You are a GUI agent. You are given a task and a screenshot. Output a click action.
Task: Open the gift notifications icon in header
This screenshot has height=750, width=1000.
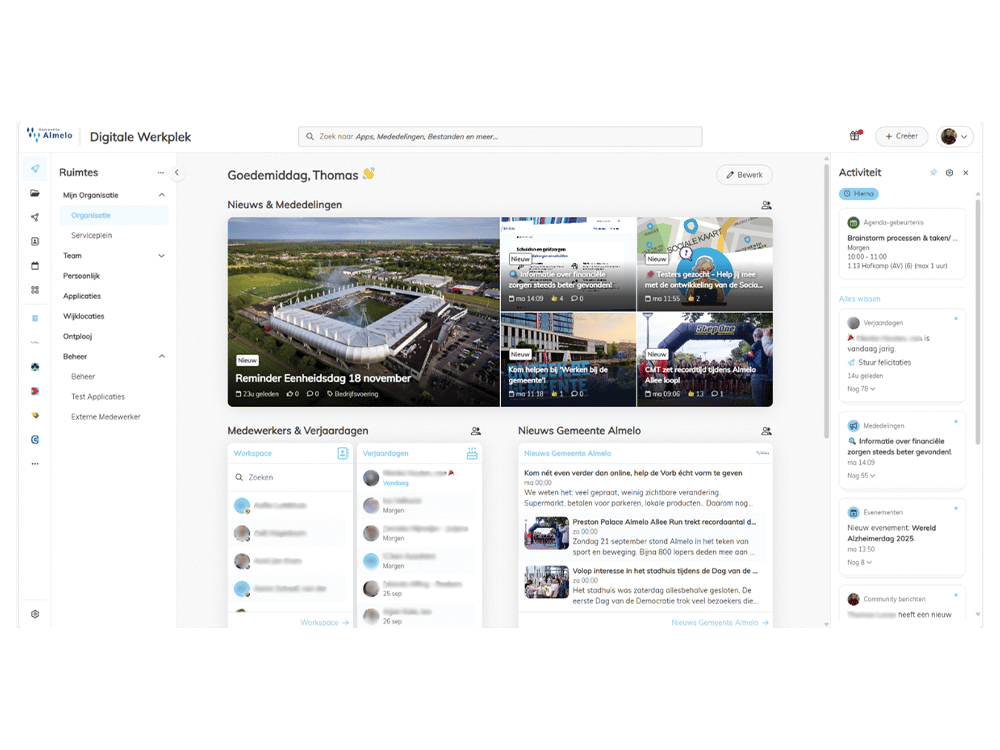pos(855,137)
